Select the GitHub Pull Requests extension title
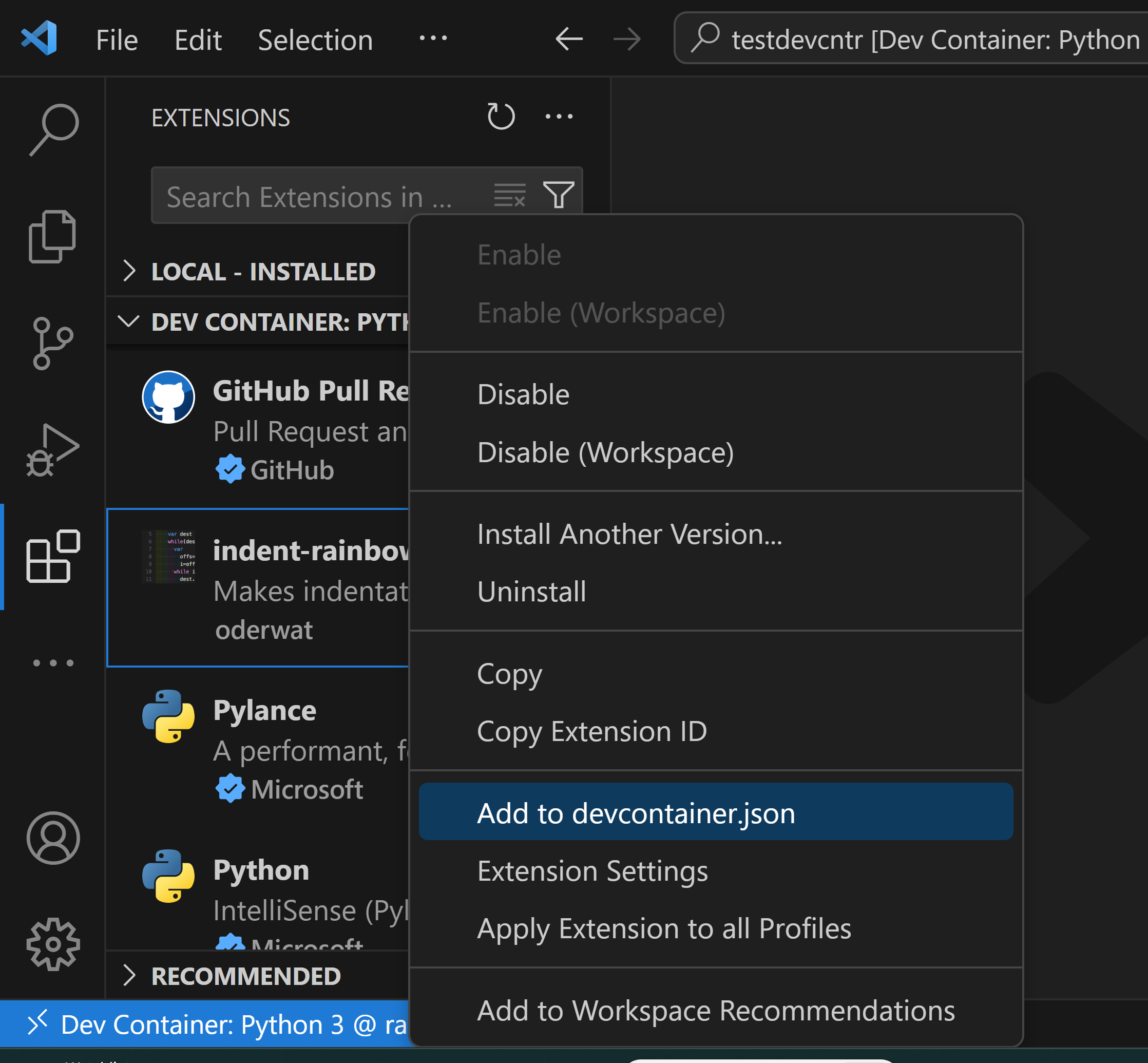 [311, 391]
